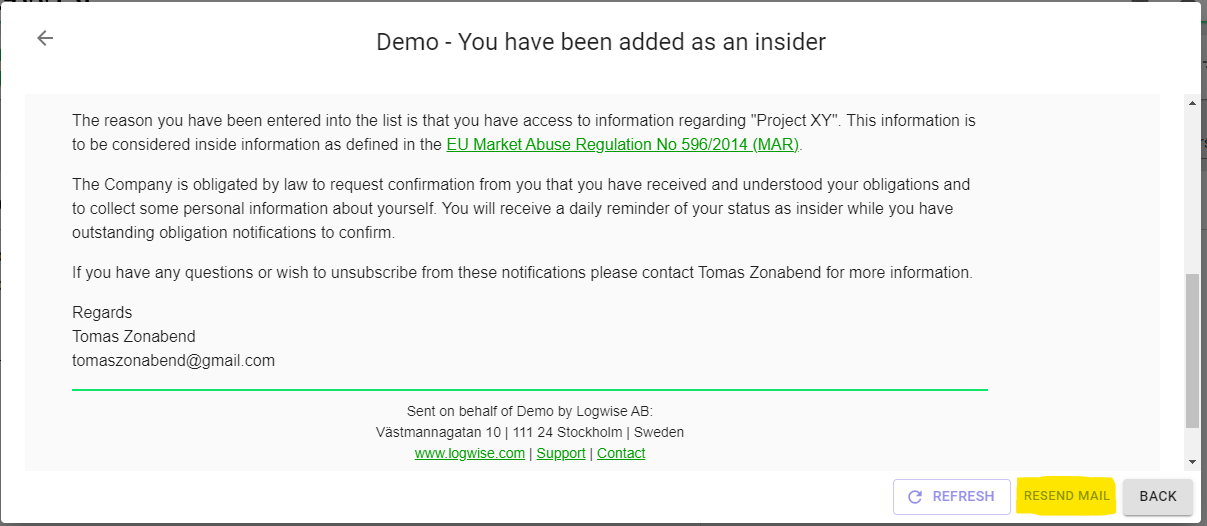Click the email preview scrollbar thumb
Screen dimensions: 1207x526
pyautogui.click(x=1191, y=350)
